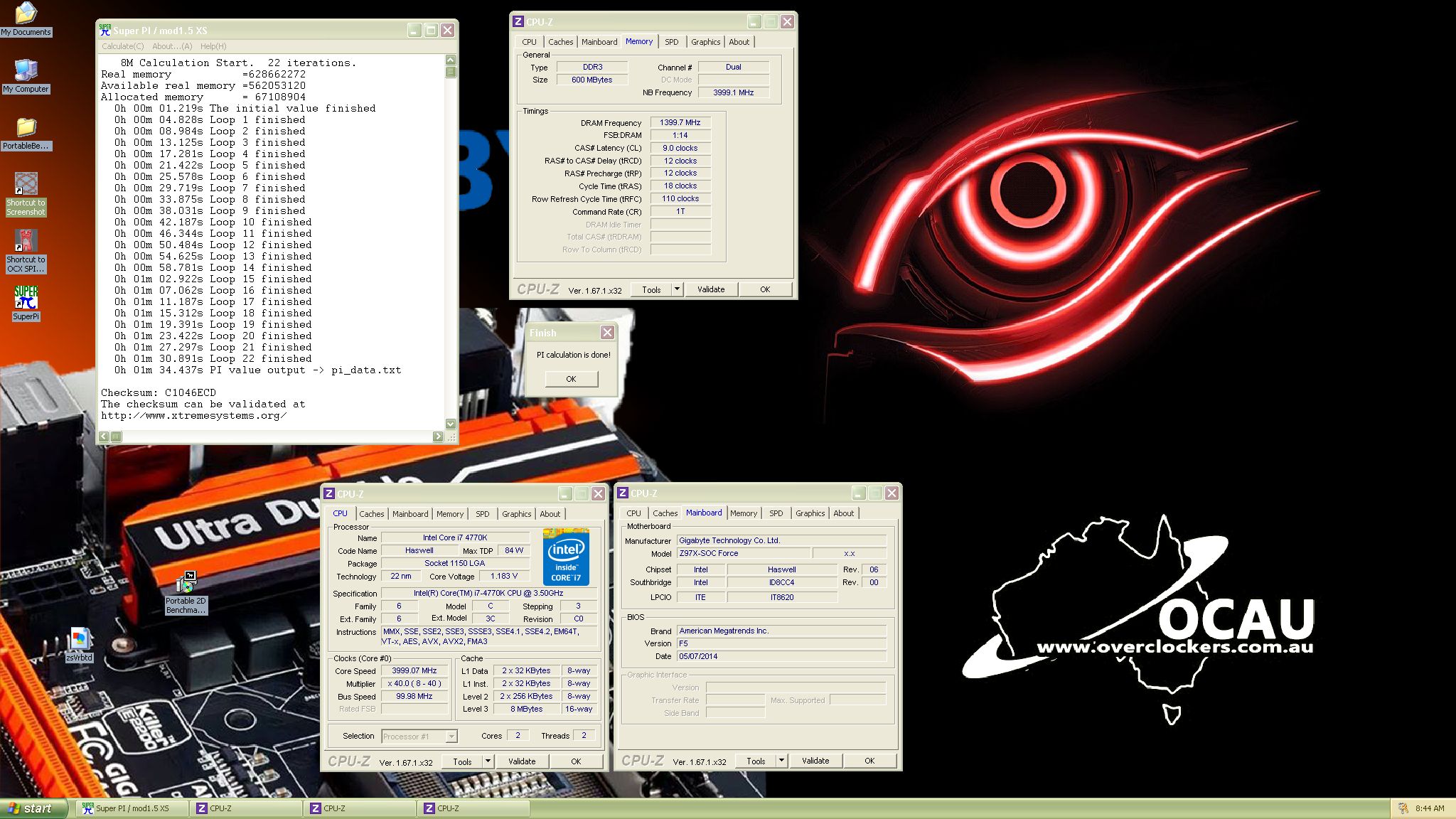Viewport: 1456px width, 819px height.
Task: Select Super PI / mod1.5 XS taskbar item
Action: 132,808
